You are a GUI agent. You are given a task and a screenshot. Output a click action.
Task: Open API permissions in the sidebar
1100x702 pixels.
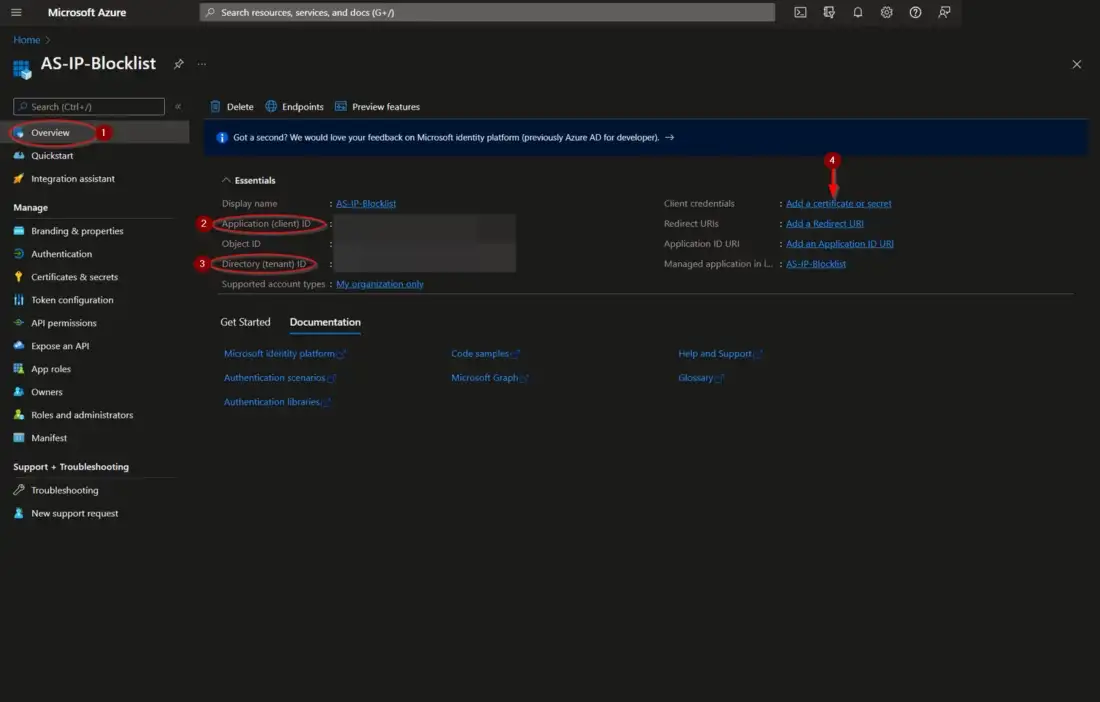tap(63, 323)
